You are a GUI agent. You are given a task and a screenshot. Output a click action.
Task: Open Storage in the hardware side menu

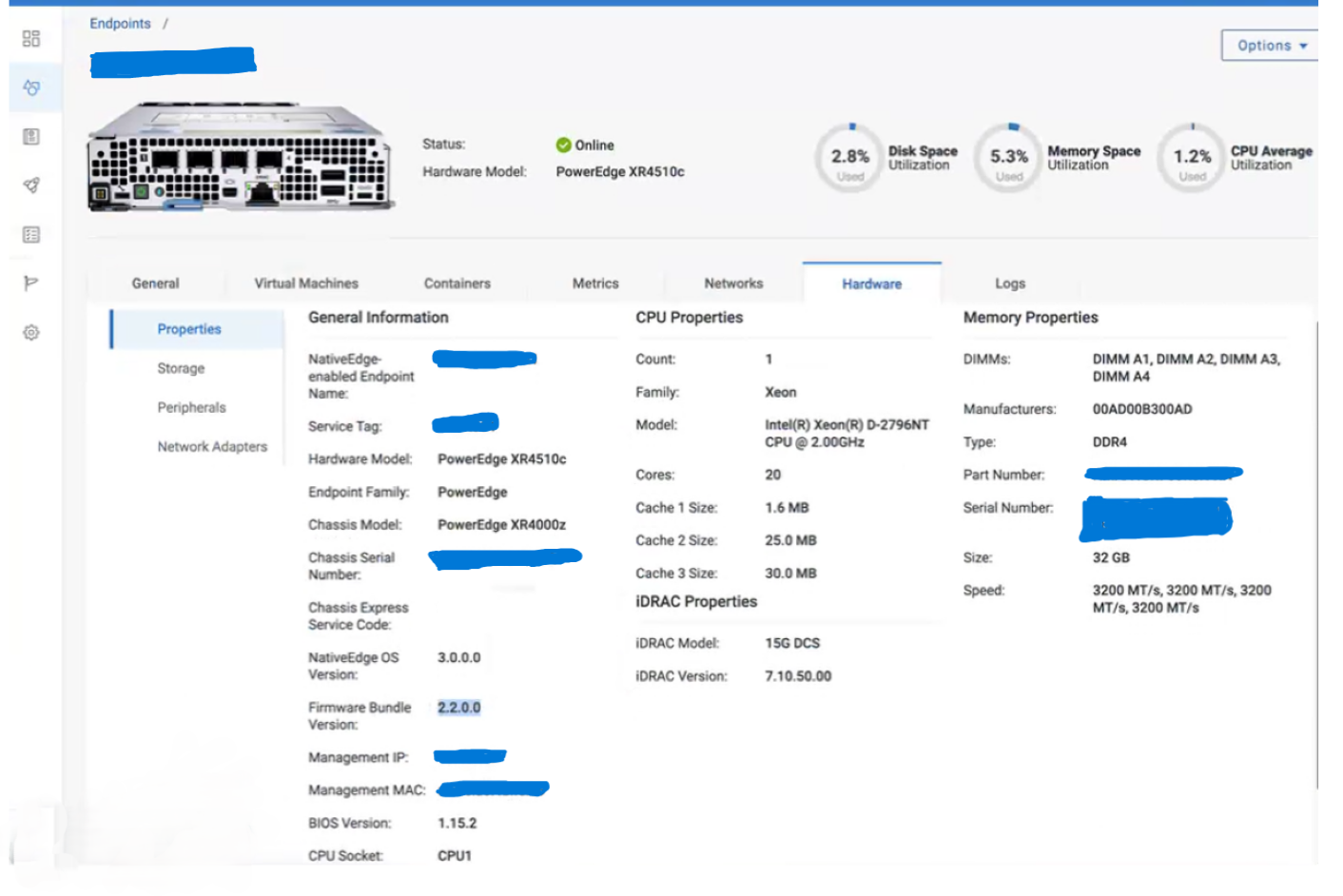pos(181,368)
